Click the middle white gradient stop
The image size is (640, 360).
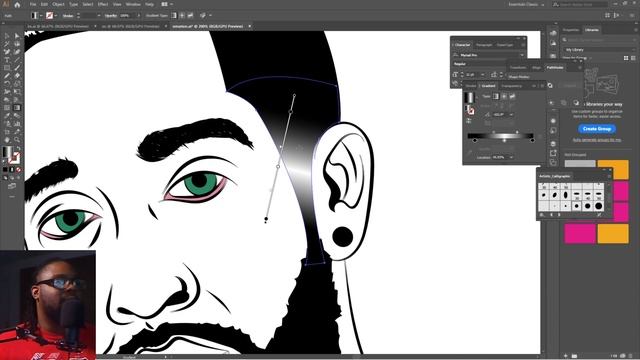[504, 140]
